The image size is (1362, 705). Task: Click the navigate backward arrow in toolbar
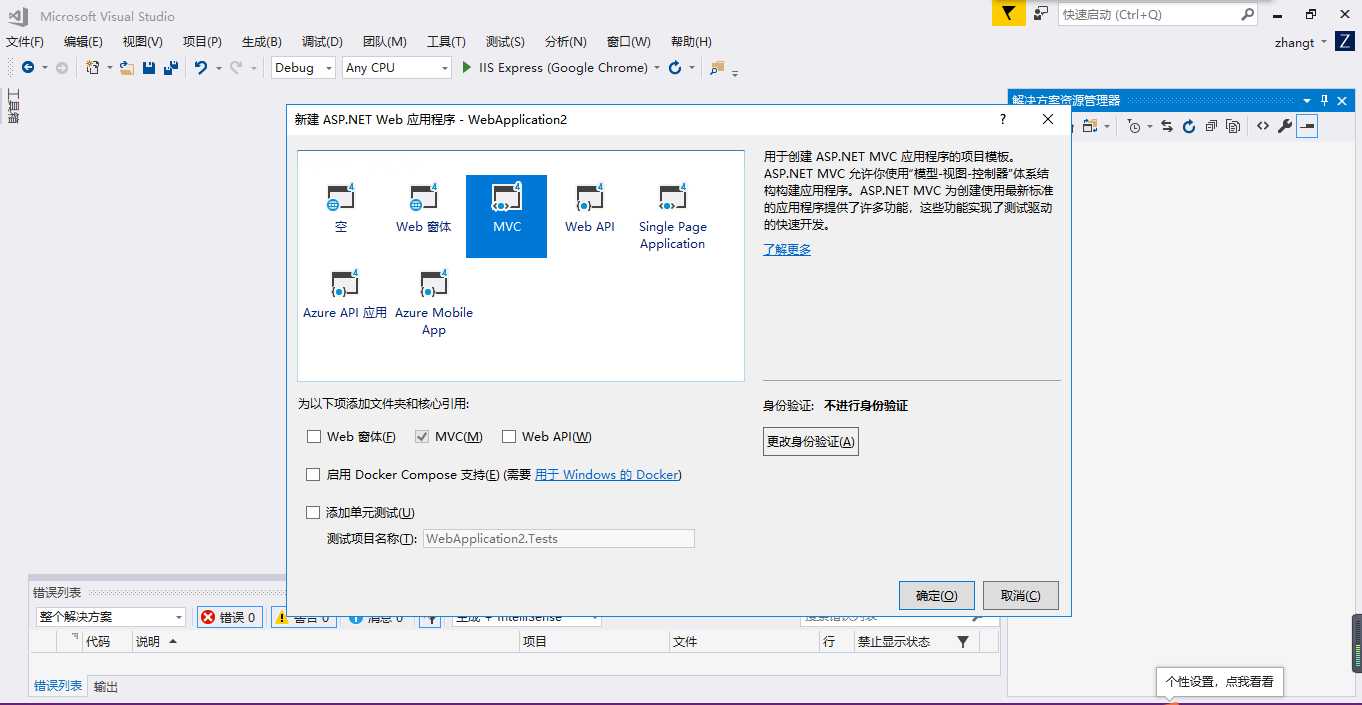coord(27,68)
